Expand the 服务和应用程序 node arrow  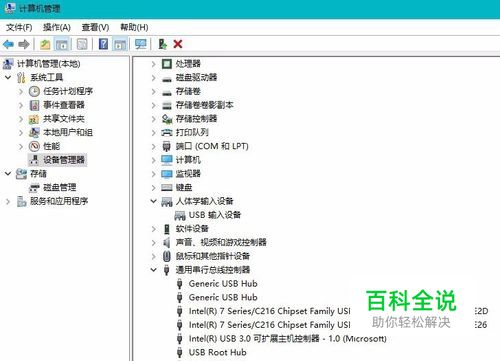[8, 201]
